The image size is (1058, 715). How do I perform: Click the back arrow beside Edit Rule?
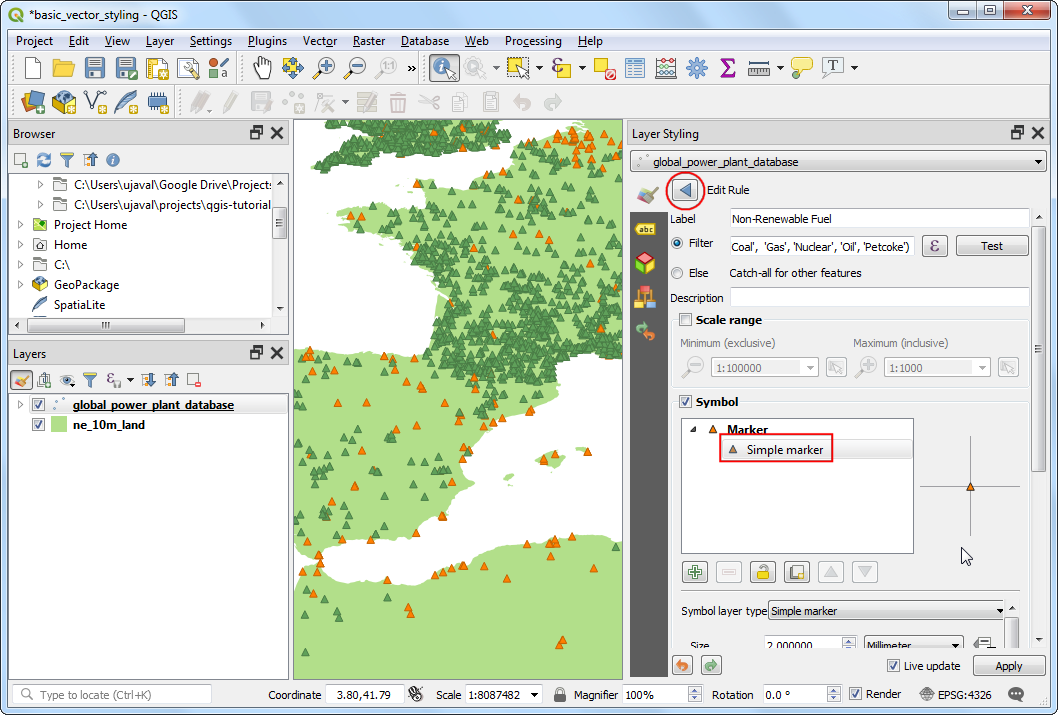(686, 190)
